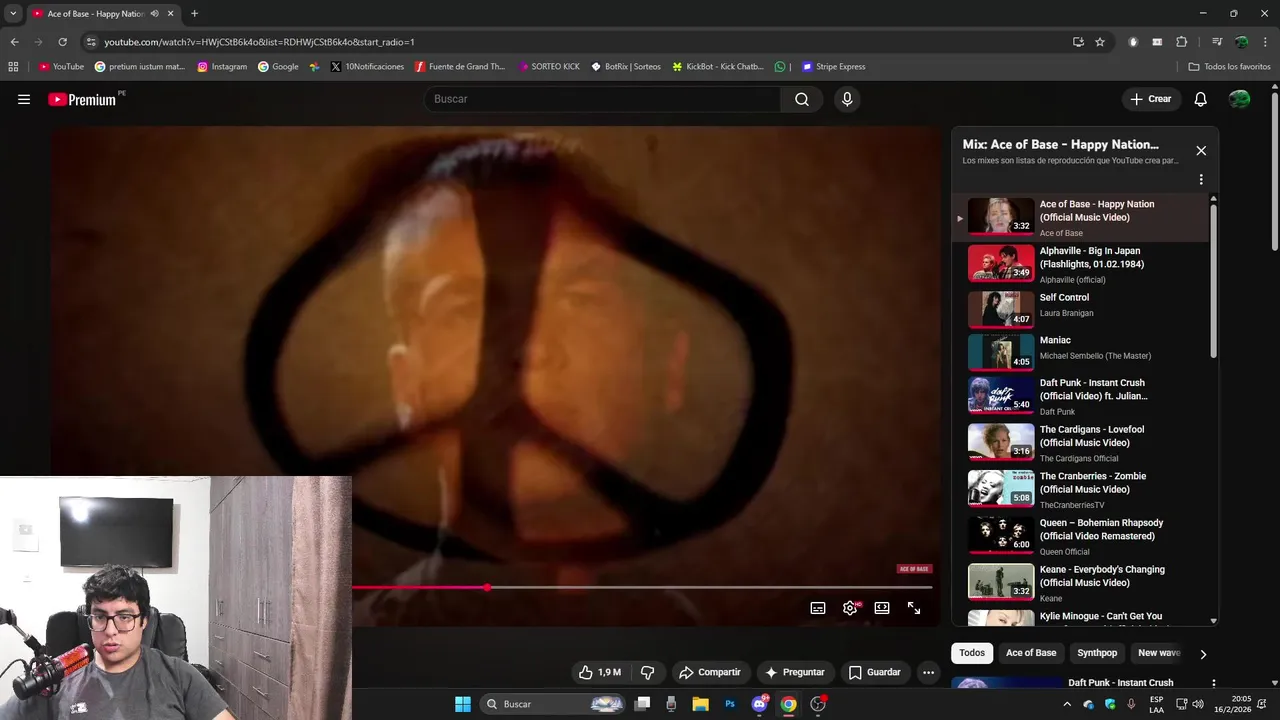The width and height of the screenshot is (1280, 720).
Task: Open the Chrome tab search dropdown
Action: click(x=13, y=14)
